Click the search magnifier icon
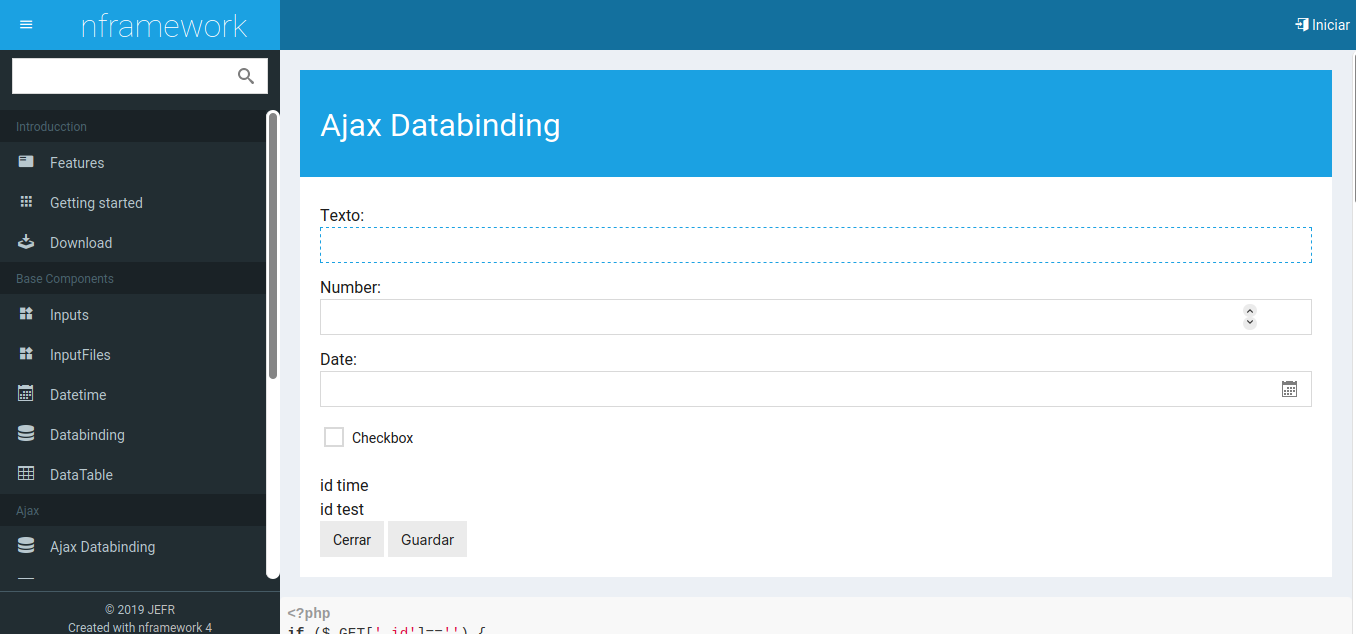 tap(246, 76)
